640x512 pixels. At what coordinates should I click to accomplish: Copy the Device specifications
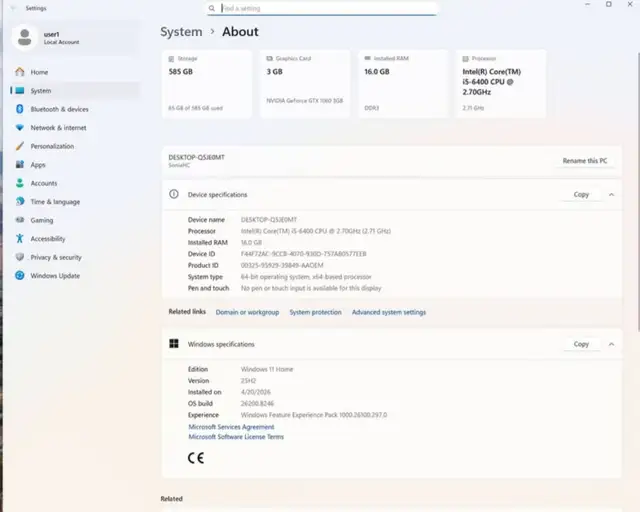coord(581,194)
